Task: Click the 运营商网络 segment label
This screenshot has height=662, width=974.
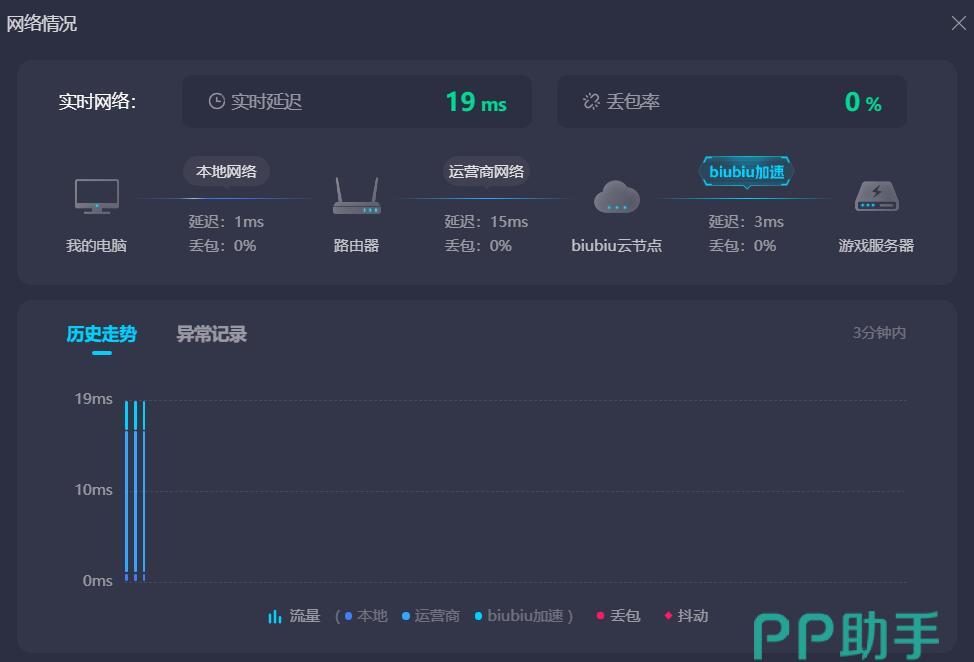Action: point(486,171)
